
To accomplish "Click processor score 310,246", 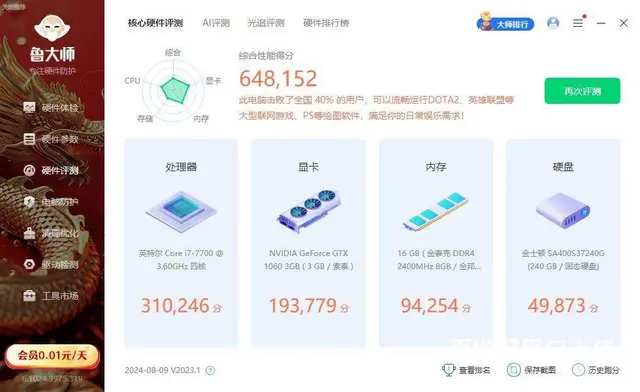I will 175,305.
